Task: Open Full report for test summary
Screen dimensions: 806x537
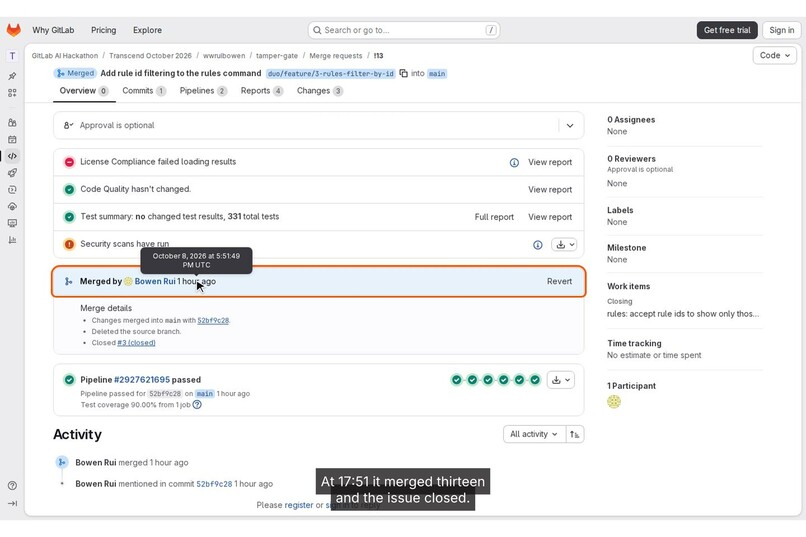Action: [494, 217]
